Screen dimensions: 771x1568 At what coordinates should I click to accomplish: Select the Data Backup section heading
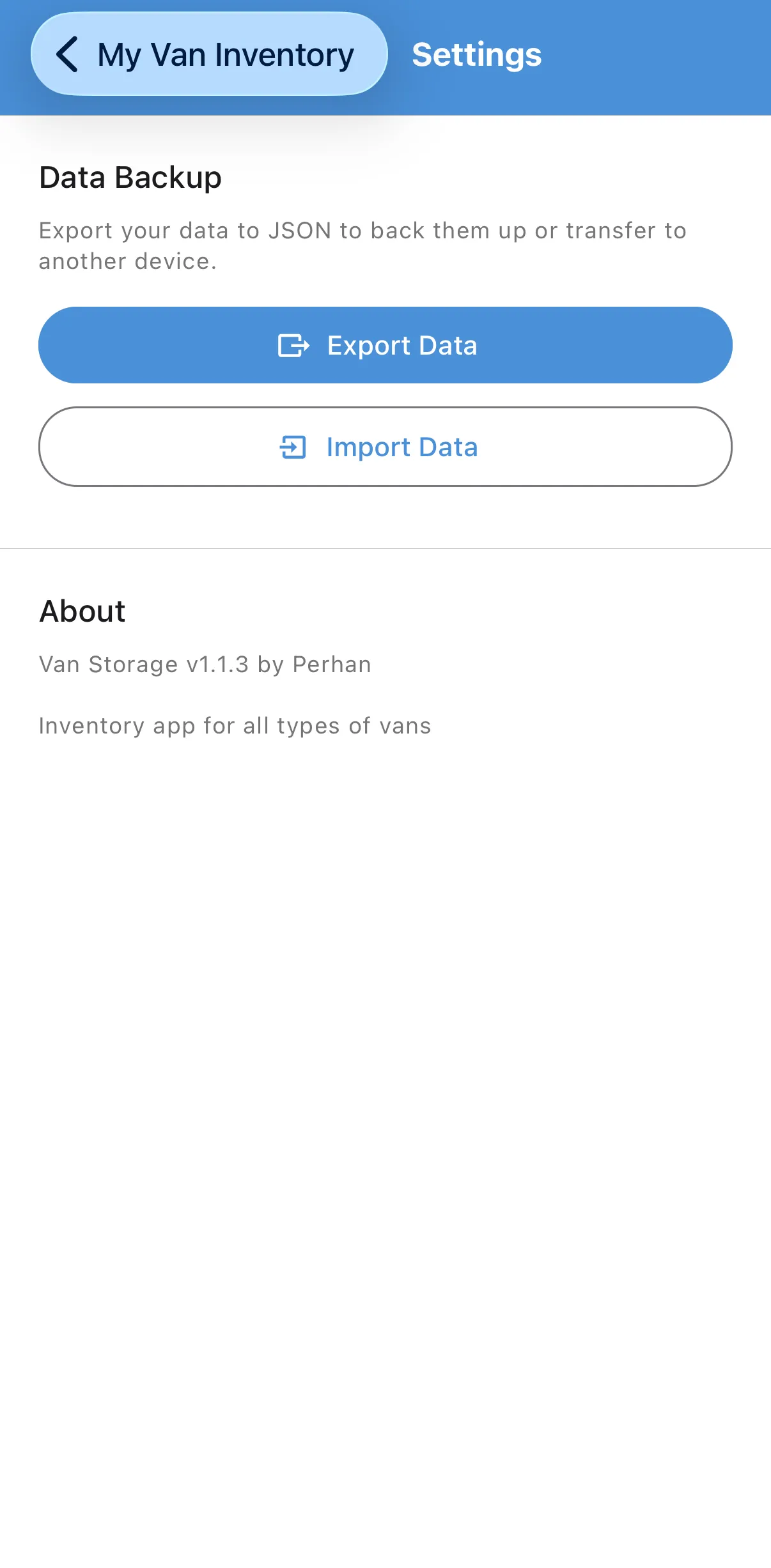coord(130,178)
